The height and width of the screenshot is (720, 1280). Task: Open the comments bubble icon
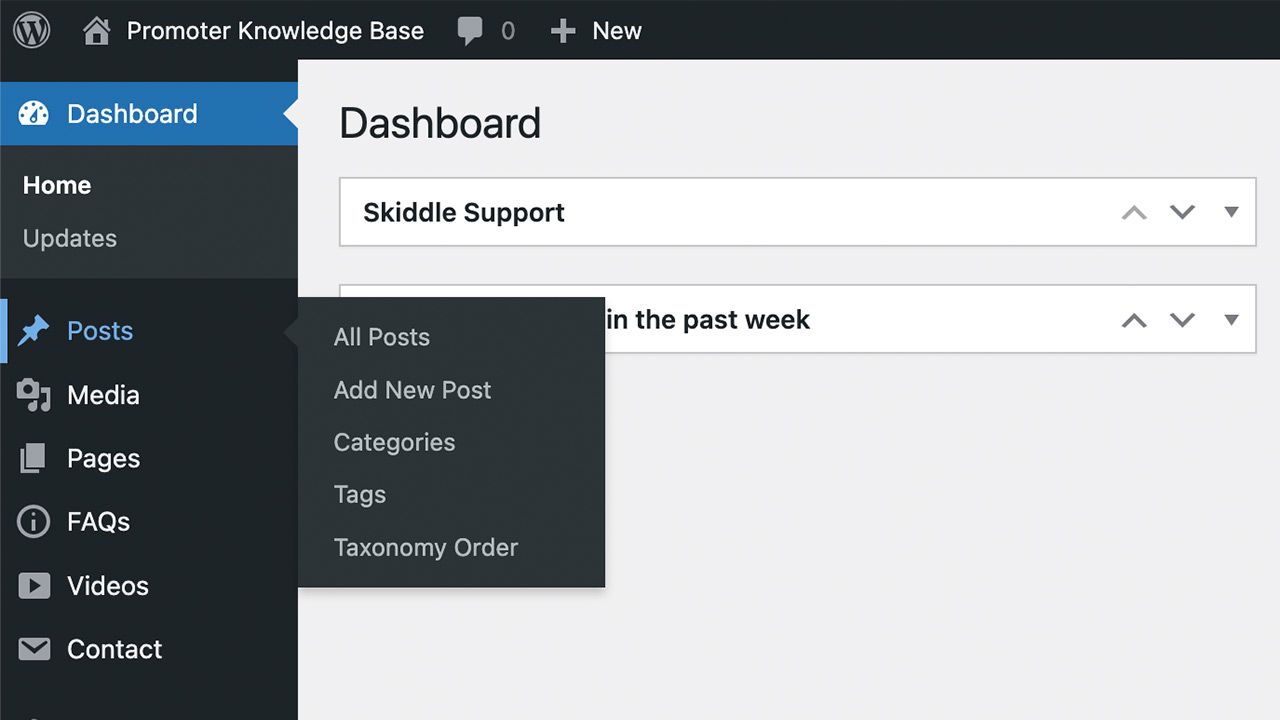470,31
